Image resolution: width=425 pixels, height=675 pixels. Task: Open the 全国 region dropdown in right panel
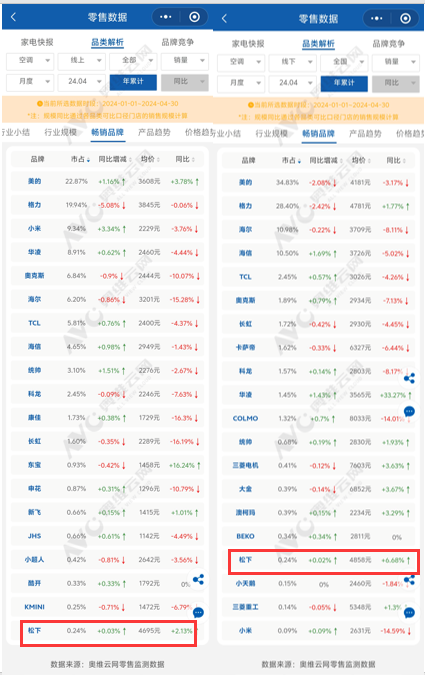pyautogui.click(x=344, y=62)
